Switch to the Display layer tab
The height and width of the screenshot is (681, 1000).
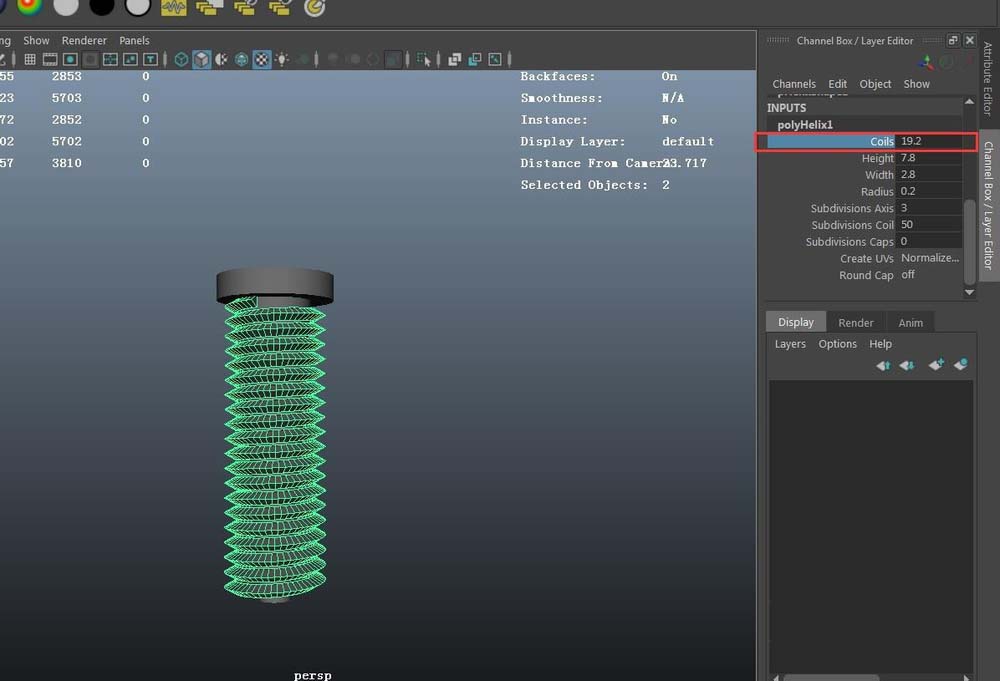[x=795, y=322]
